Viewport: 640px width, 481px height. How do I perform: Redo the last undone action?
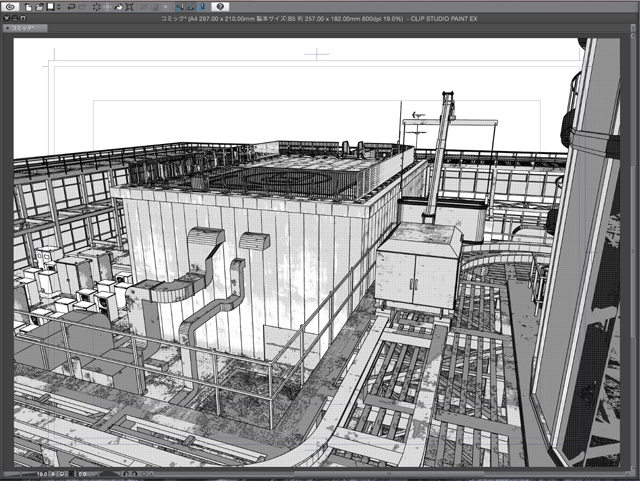82,7
